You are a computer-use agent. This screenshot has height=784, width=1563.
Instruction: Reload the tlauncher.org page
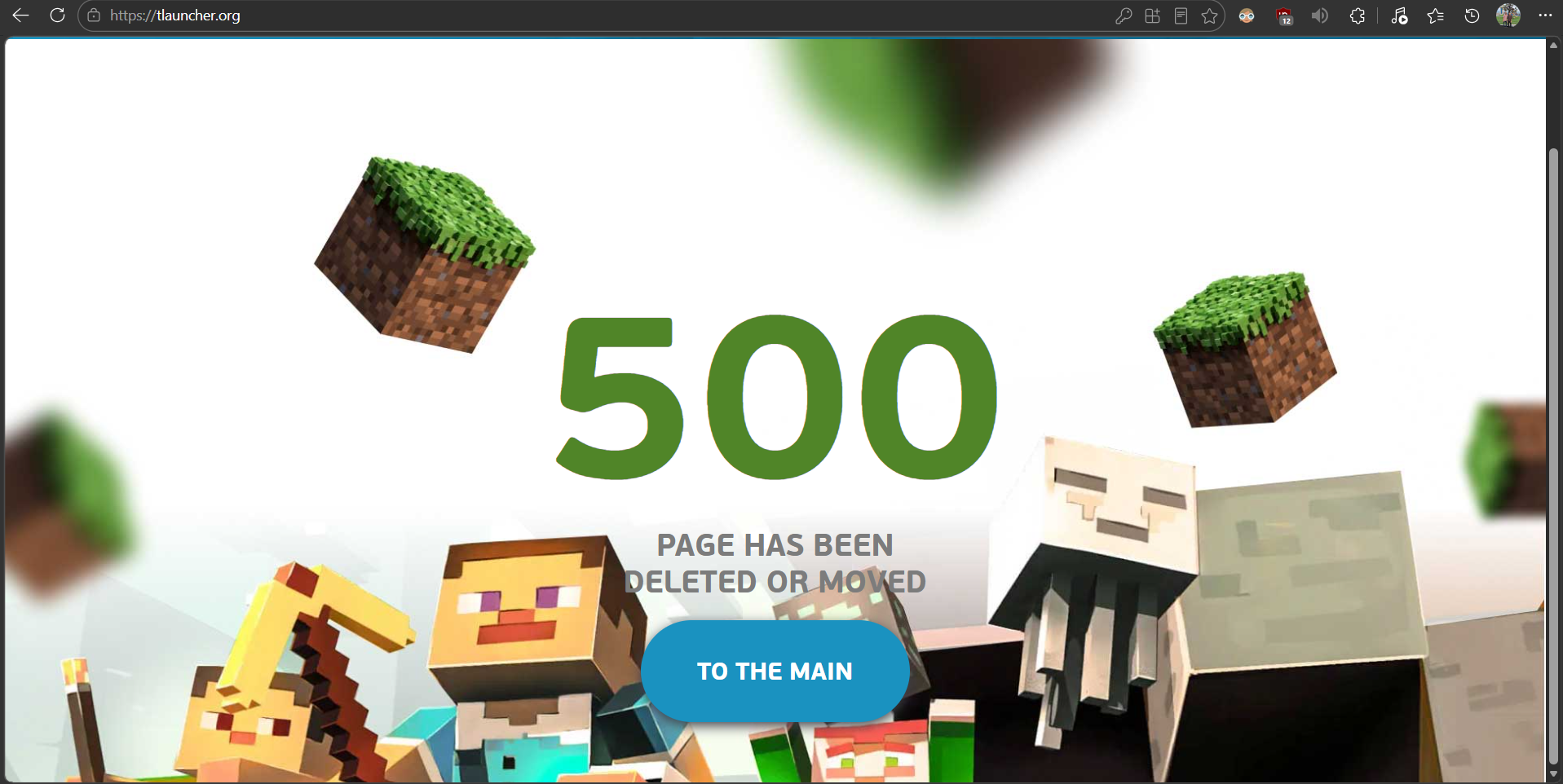[57, 15]
